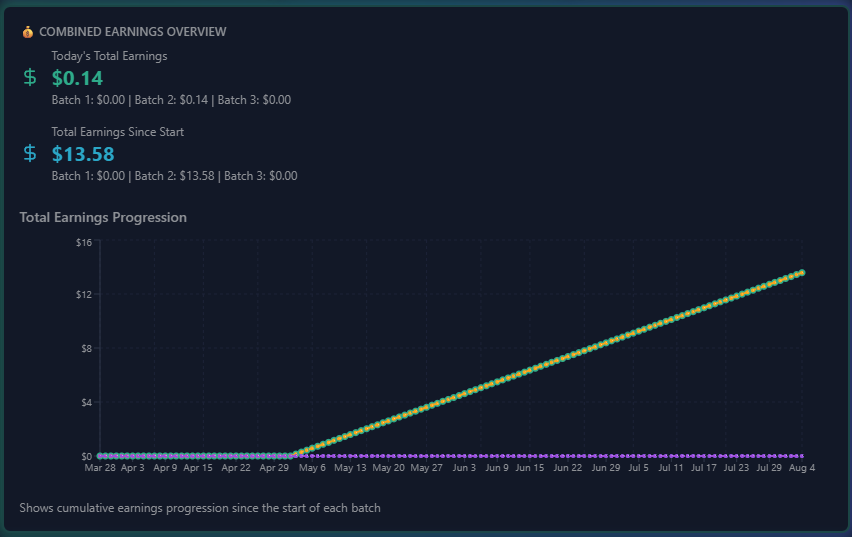852x537 pixels.
Task: Click the Aug 4 x-axis date label
Action: (x=802, y=467)
